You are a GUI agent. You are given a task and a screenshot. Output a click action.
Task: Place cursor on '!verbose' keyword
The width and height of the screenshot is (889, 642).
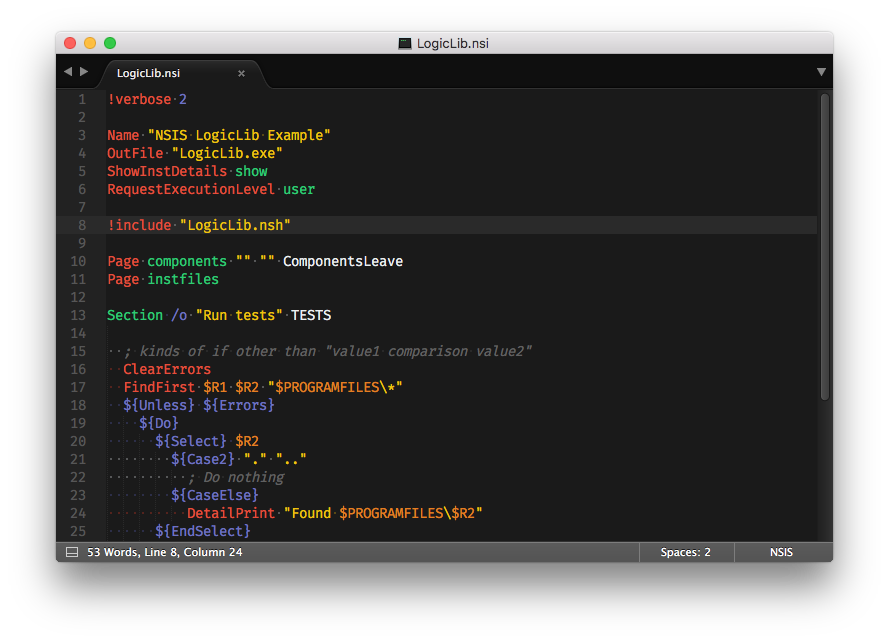139,99
